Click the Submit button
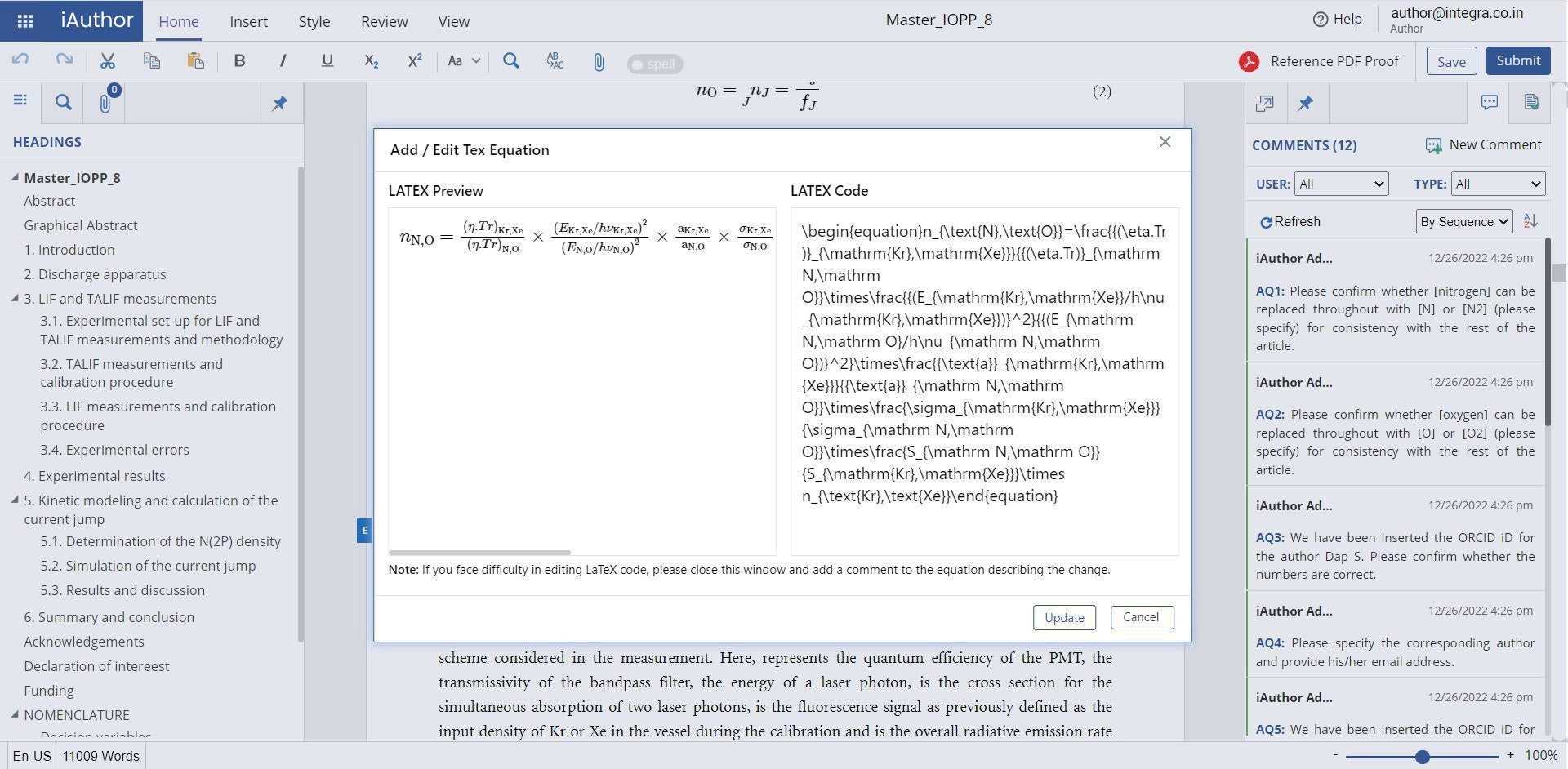The height and width of the screenshot is (769, 1568). point(1518,60)
